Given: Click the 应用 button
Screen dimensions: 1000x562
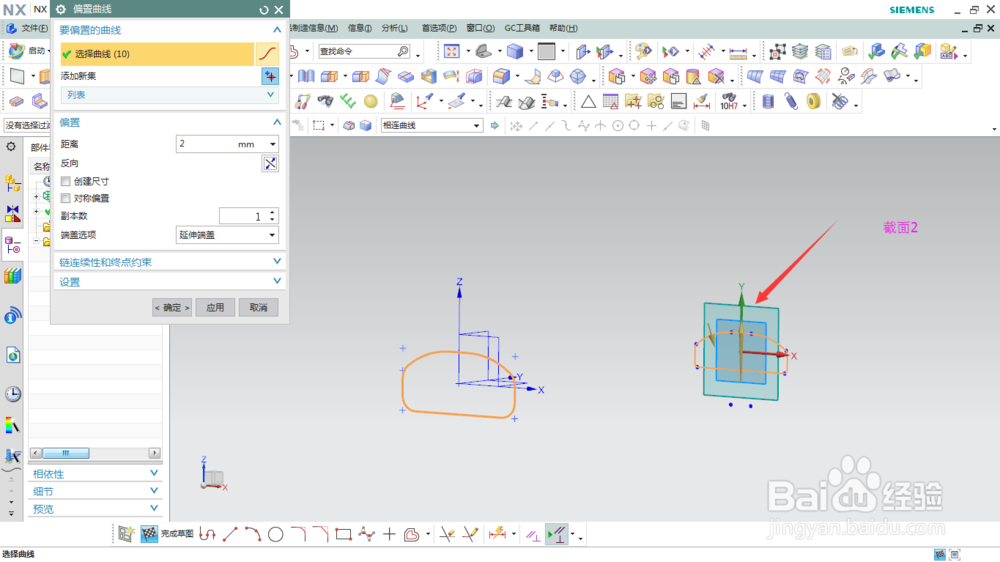Looking at the screenshot, I should 215,307.
